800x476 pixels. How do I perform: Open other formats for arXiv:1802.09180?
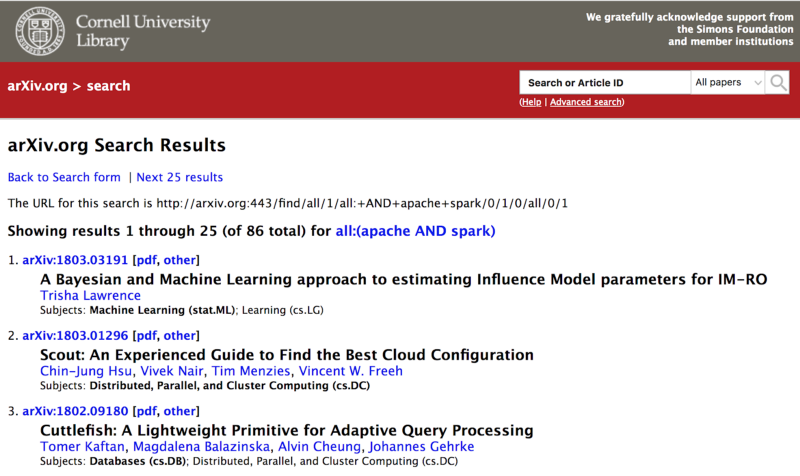point(180,411)
